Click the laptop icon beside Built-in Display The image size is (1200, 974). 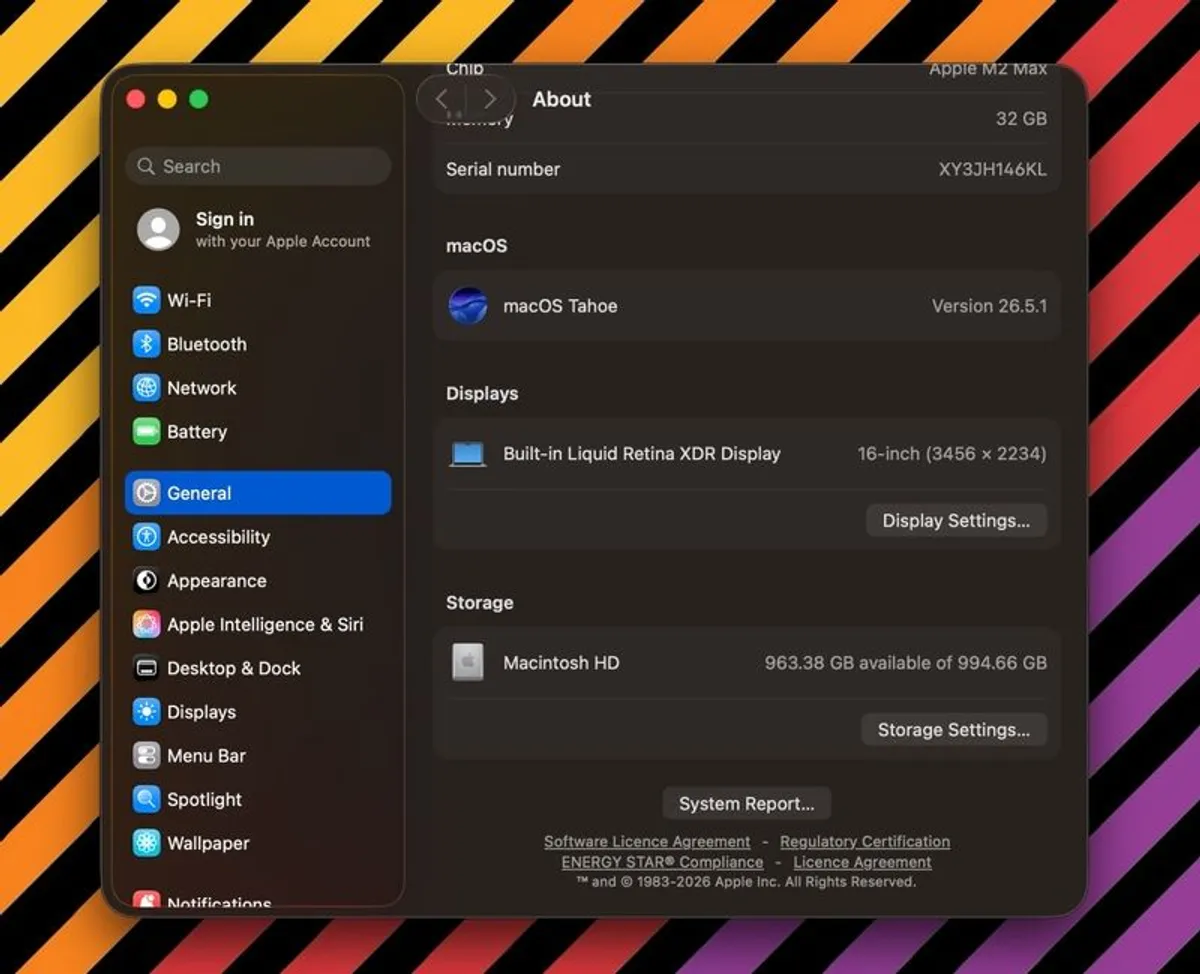coord(468,454)
